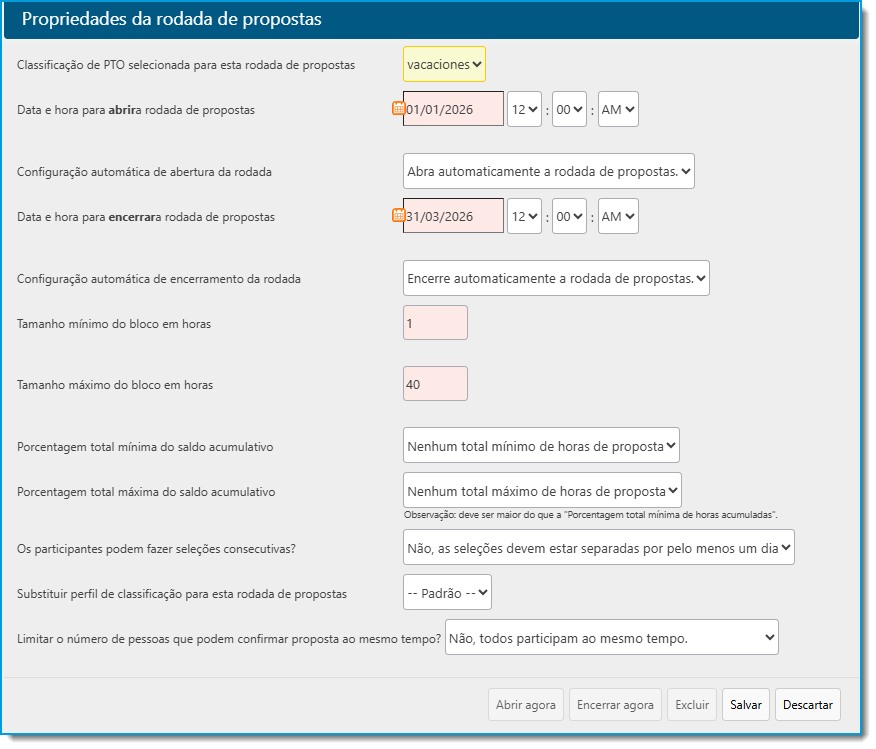Choose AM/PM for closing the round
876x749 pixels.
pyautogui.click(x=618, y=216)
